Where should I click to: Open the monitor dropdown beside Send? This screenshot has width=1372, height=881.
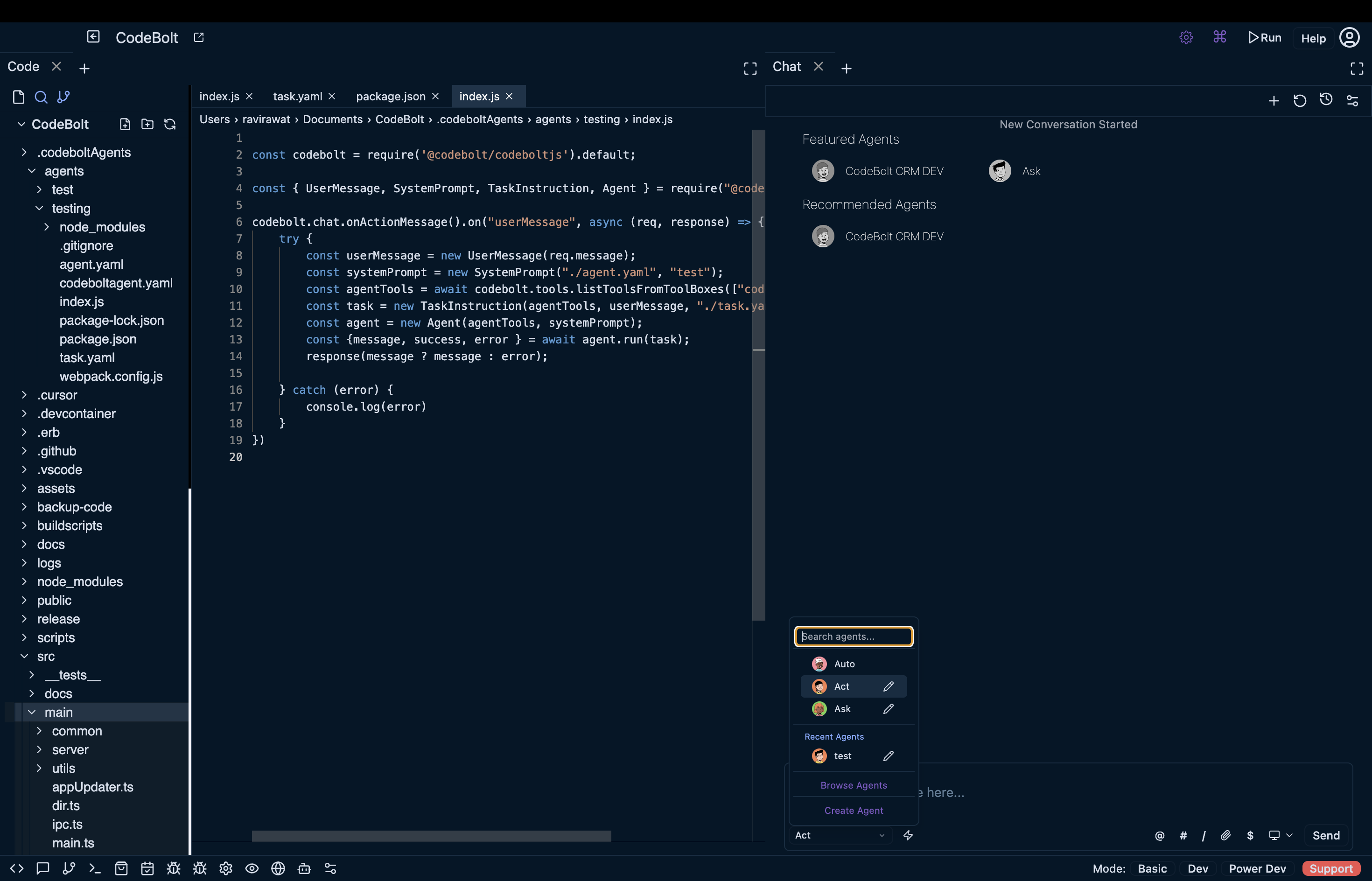click(x=1281, y=836)
